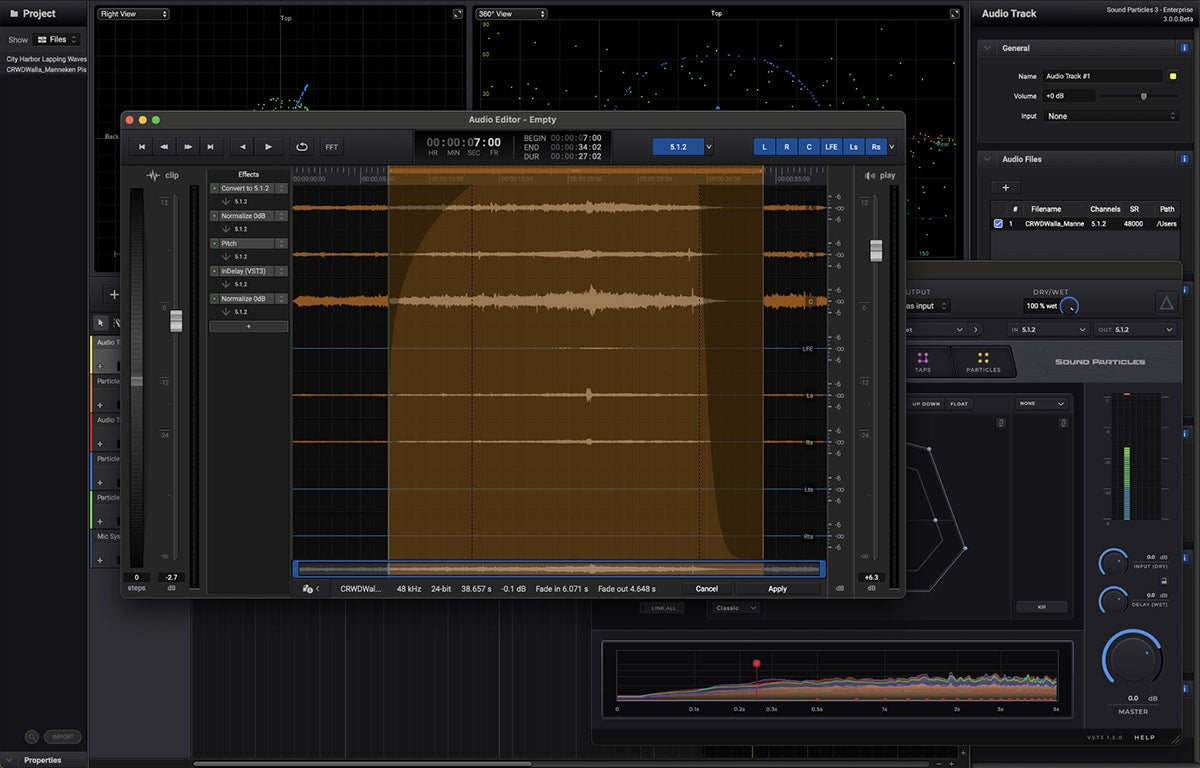Image resolution: width=1200 pixels, height=768 pixels.
Task: Click the clip waveform icon
Action: coord(153,175)
